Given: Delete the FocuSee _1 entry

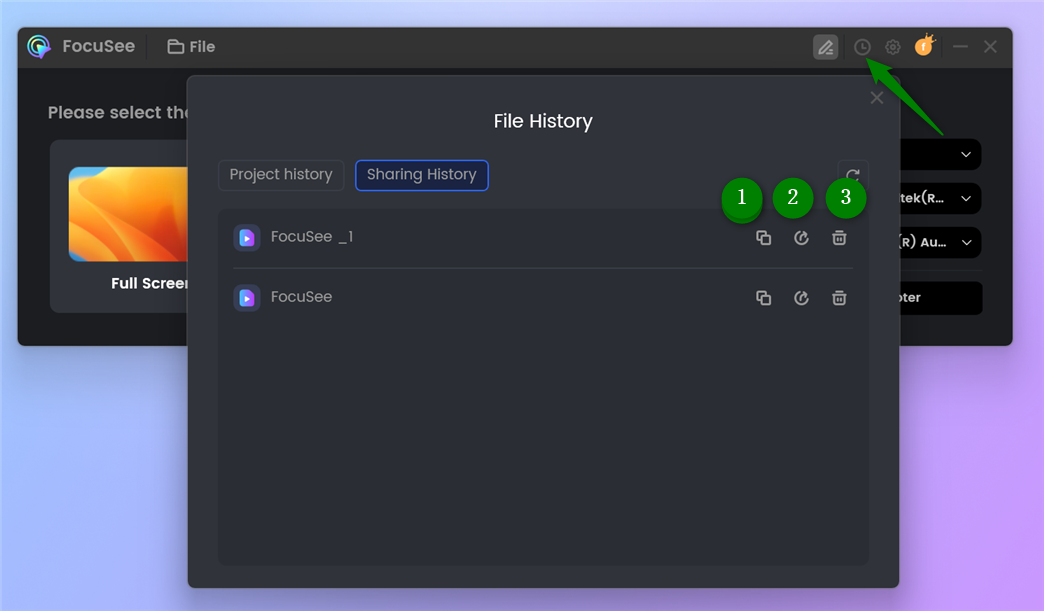Looking at the screenshot, I should 839,238.
